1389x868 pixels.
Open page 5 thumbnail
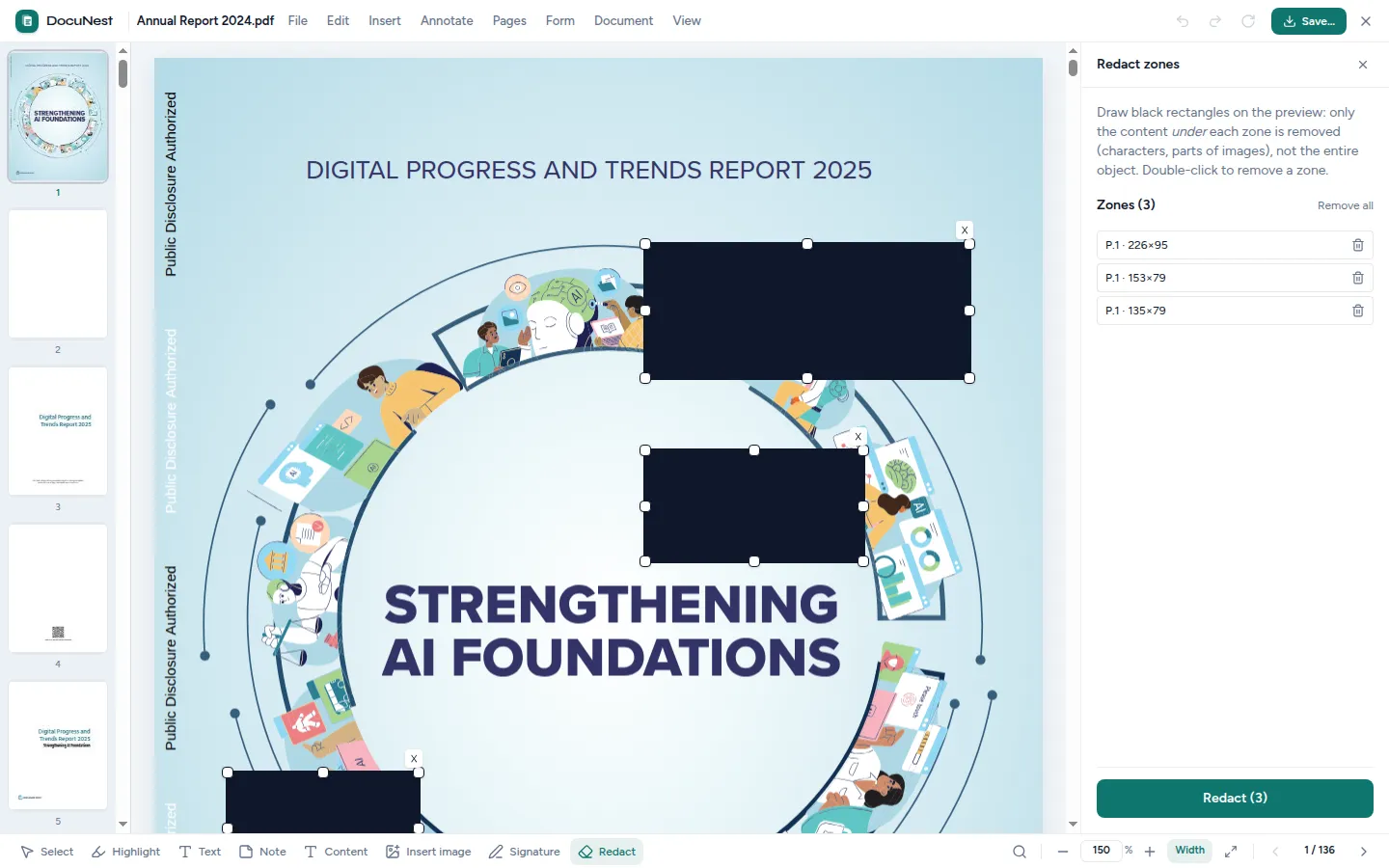click(x=58, y=746)
